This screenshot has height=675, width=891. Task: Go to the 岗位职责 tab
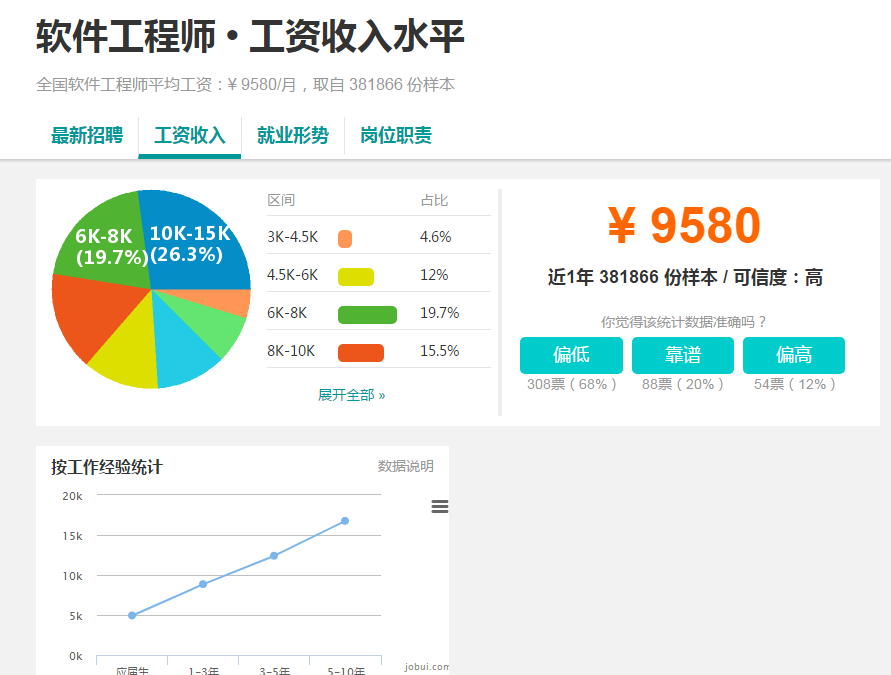[x=396, y=136]
